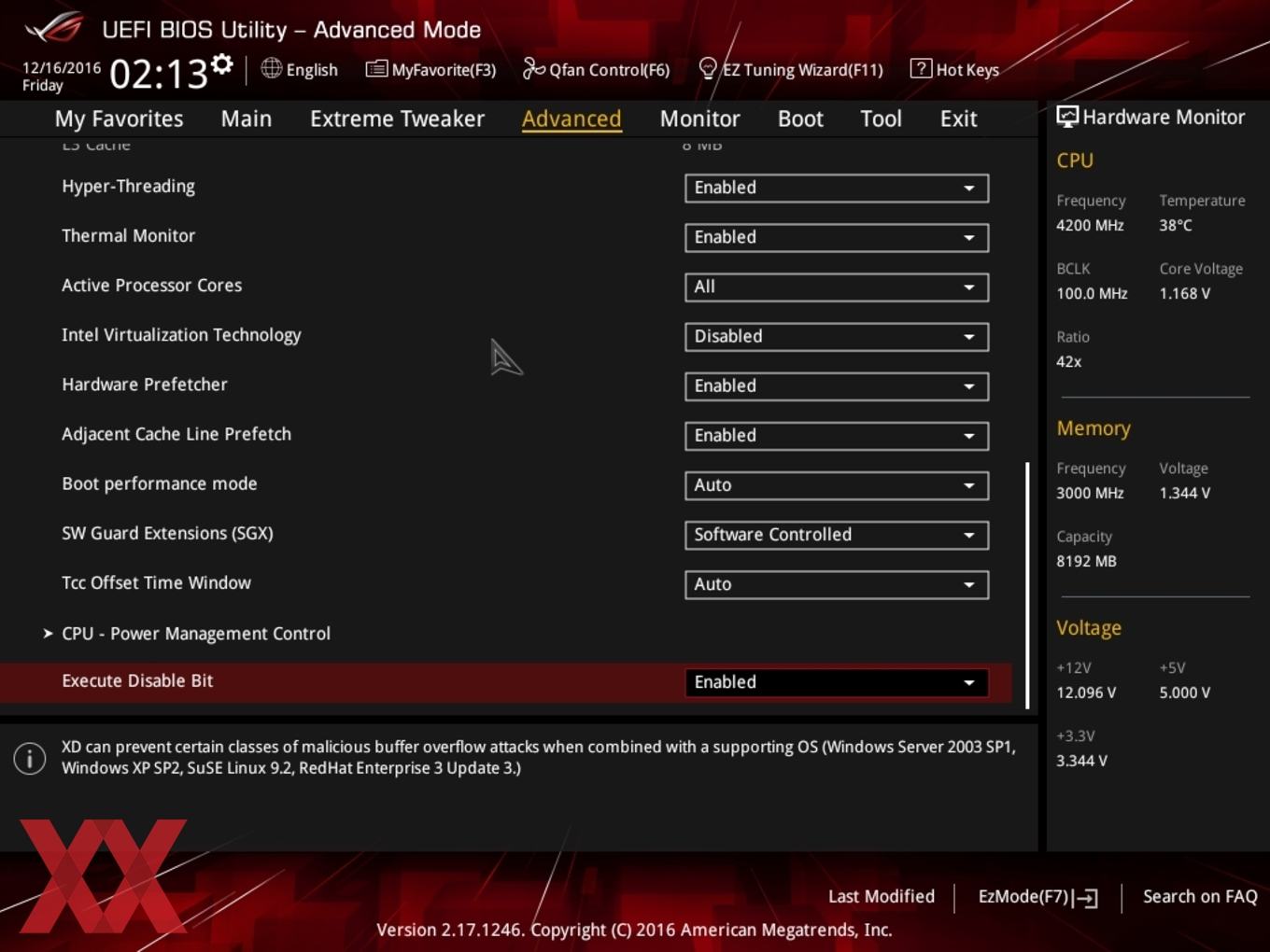Open the Adjacent Cache Line Prefetch dropdown
1270x952 pixels.
837,435
